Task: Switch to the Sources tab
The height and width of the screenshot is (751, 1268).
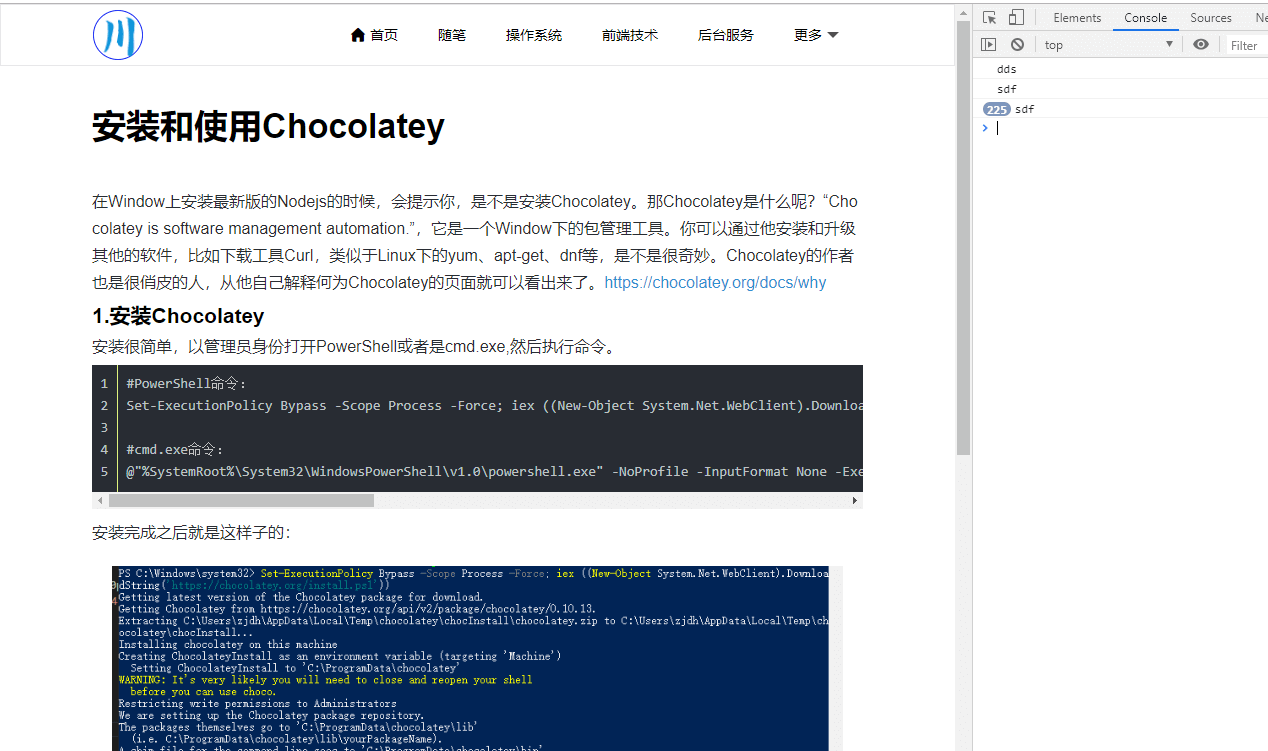Action: pyautogui.click(x=1210, y=18)
